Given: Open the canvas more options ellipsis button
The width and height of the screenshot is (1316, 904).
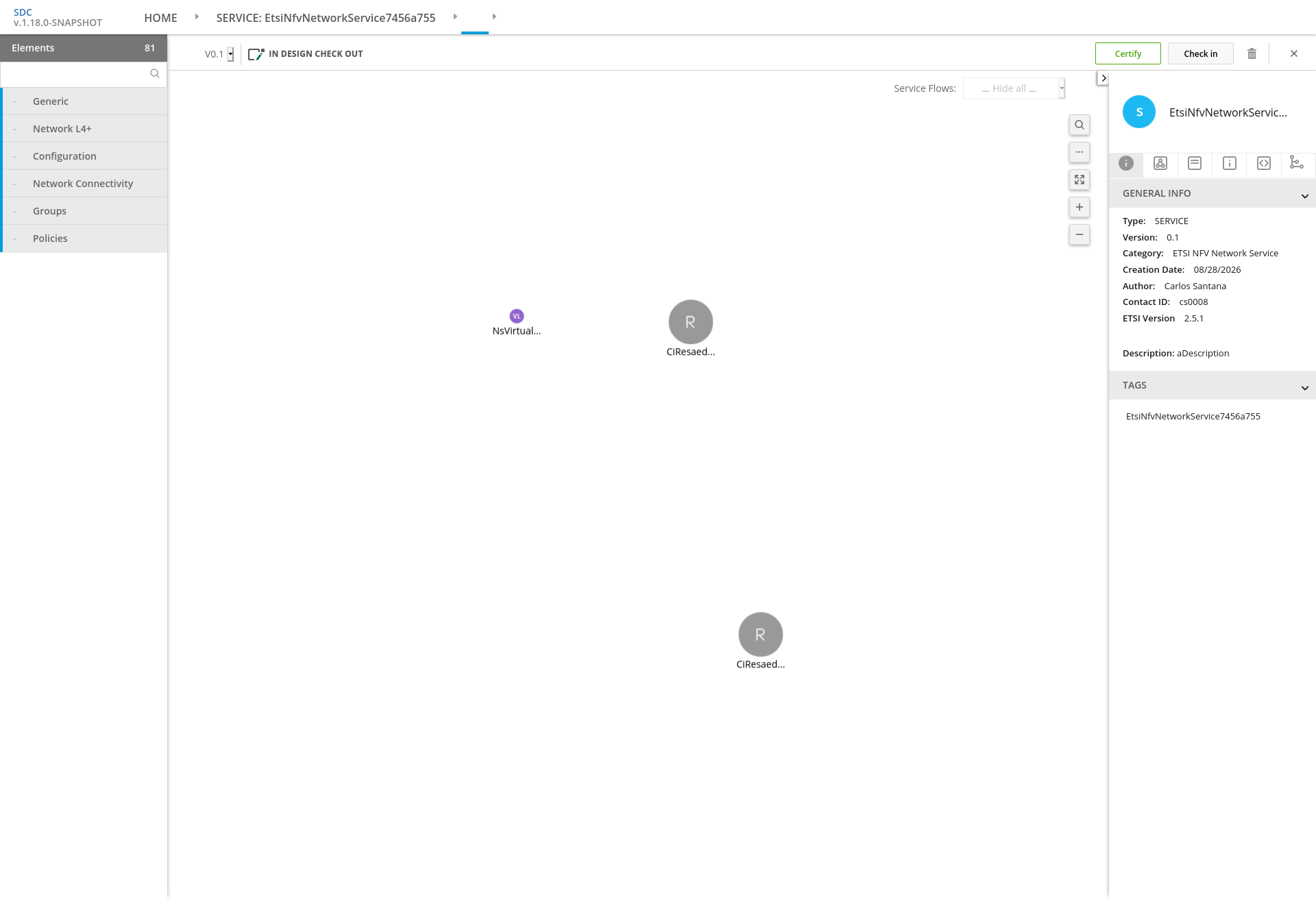Looking at the screenshot, I should tap(1080, 152).
